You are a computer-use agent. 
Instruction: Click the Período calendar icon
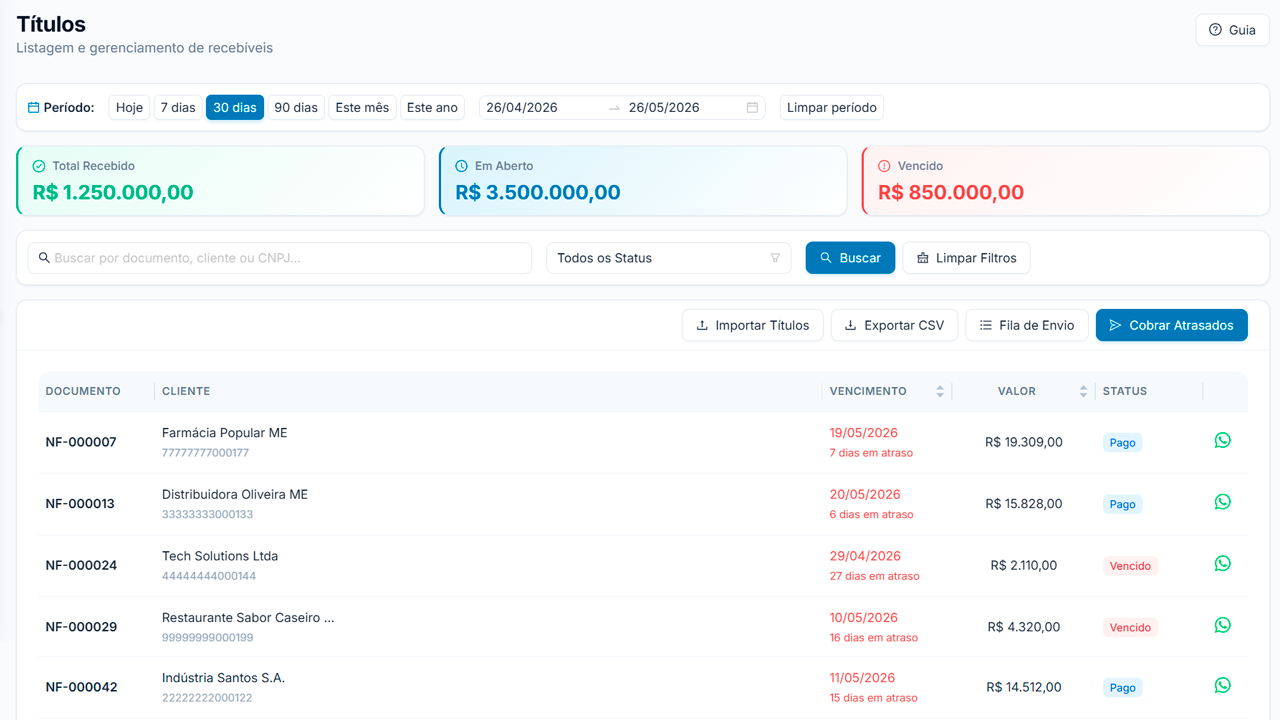(x=33, y=107)
